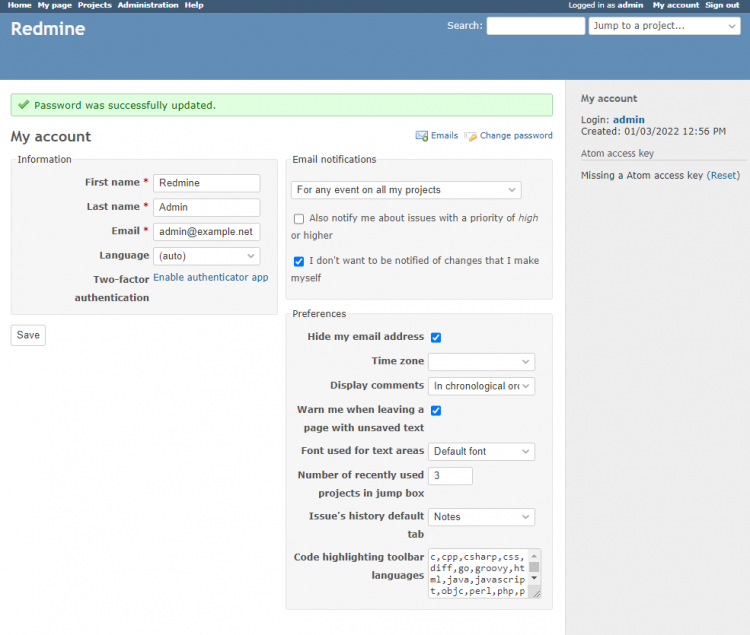Toggle Hide my email address checkbox
The height and width of the screenshot is (635, 750).
point(436,337)
